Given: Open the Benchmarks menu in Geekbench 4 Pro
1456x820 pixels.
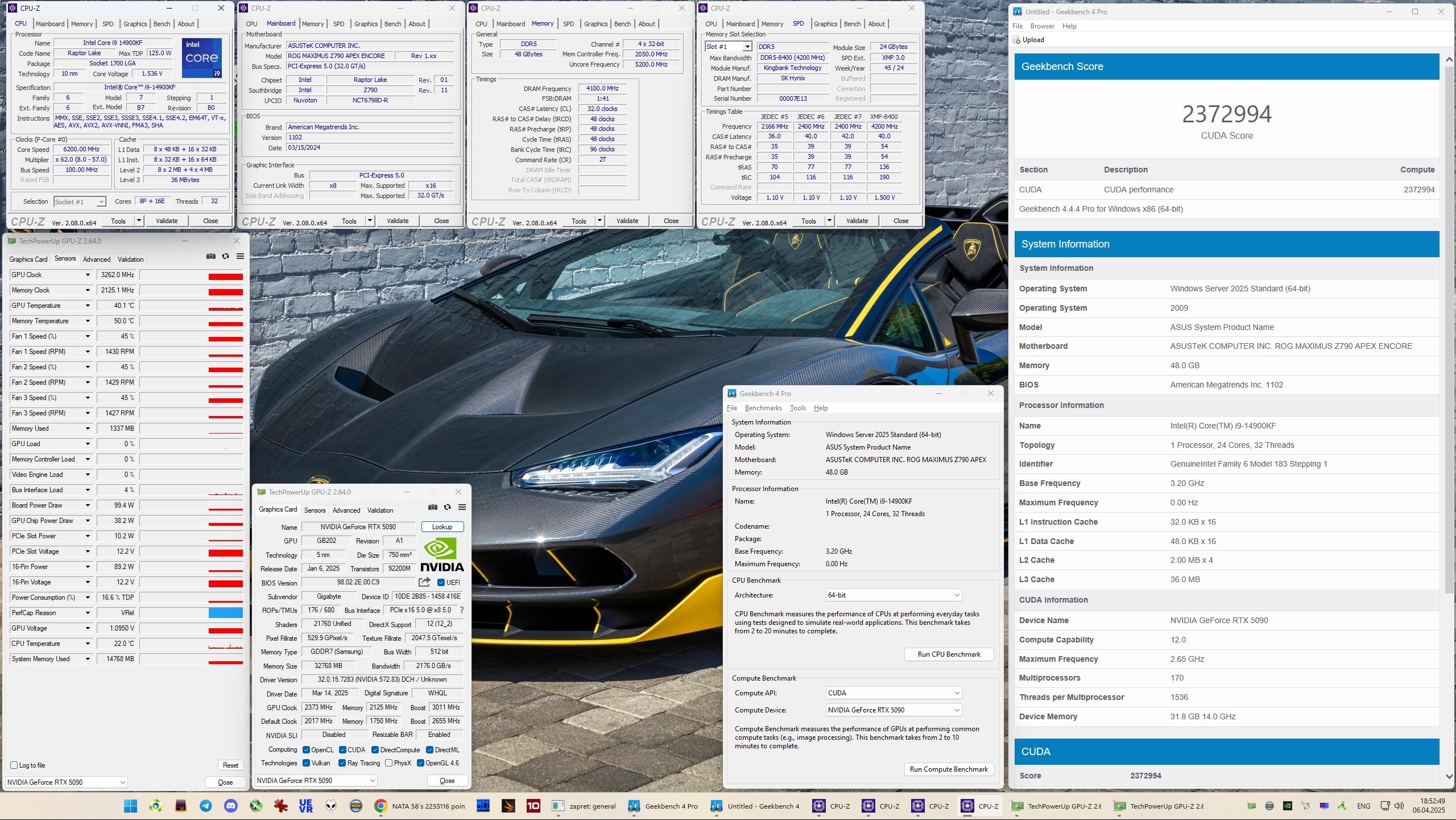Looking at the screenshot, I should (x=763, y=408).
